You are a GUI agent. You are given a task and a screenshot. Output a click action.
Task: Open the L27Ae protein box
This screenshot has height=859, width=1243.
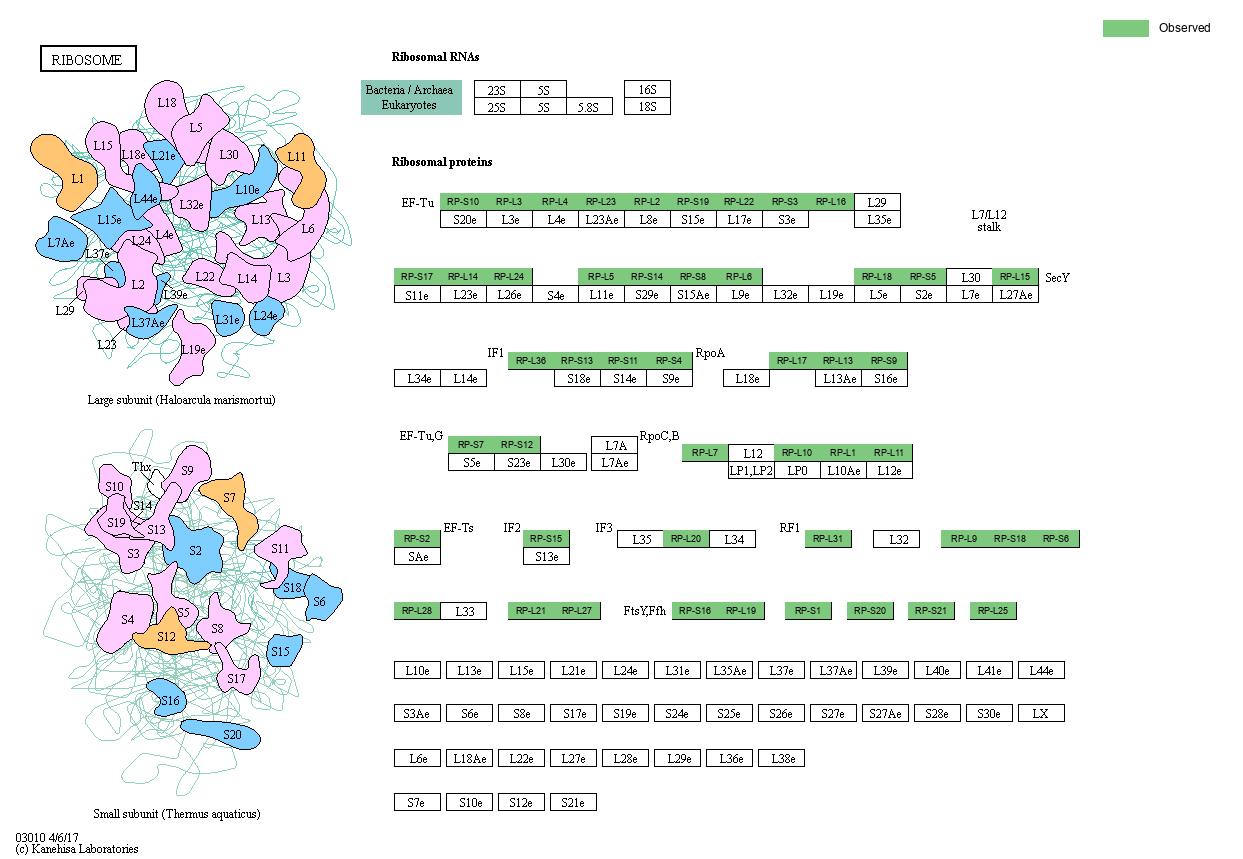click(1015, 294)
